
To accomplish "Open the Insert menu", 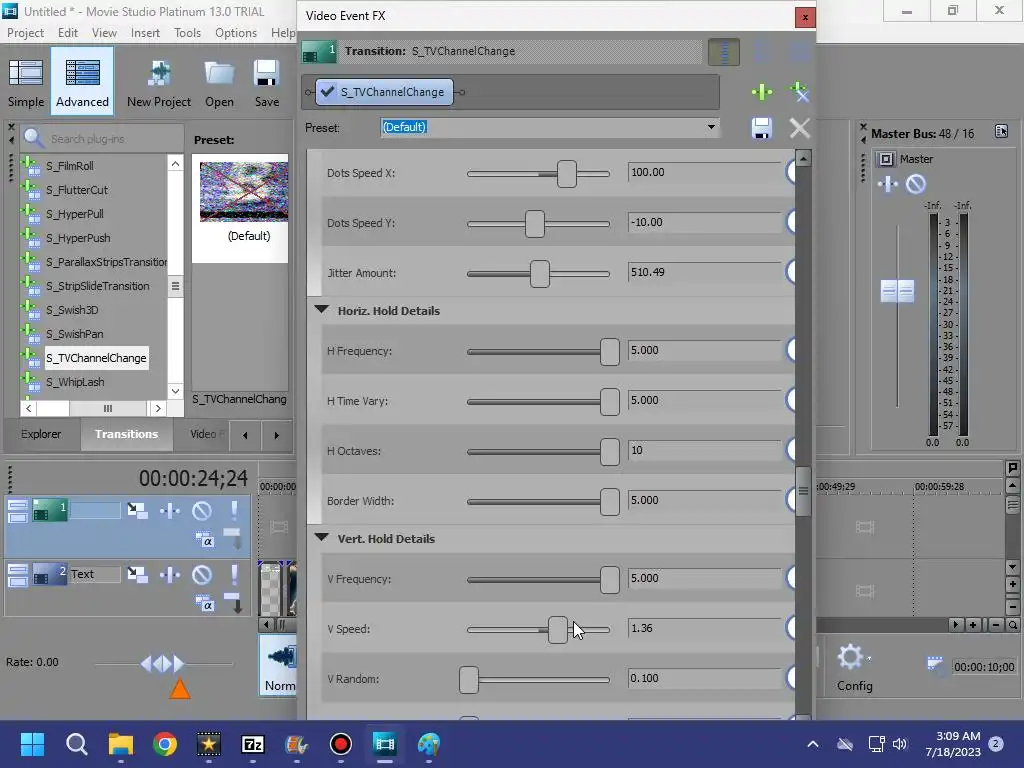I will 145,33.
